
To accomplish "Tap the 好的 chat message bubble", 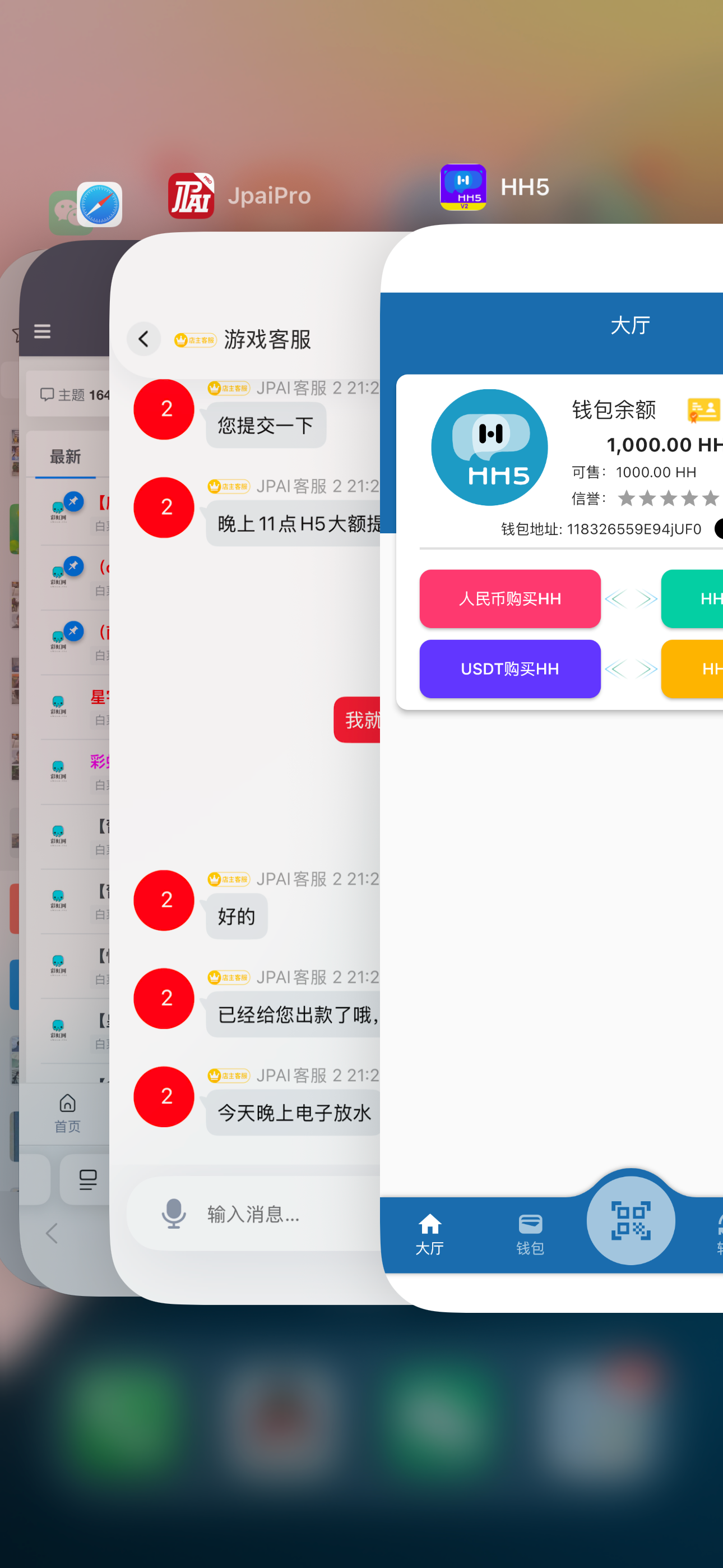I will click(236, 916).
